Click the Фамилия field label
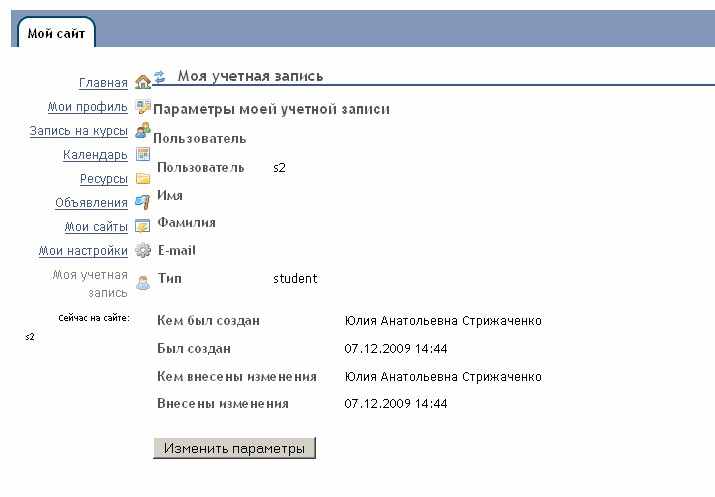The image size is (715, 497). tap(187, 223)
